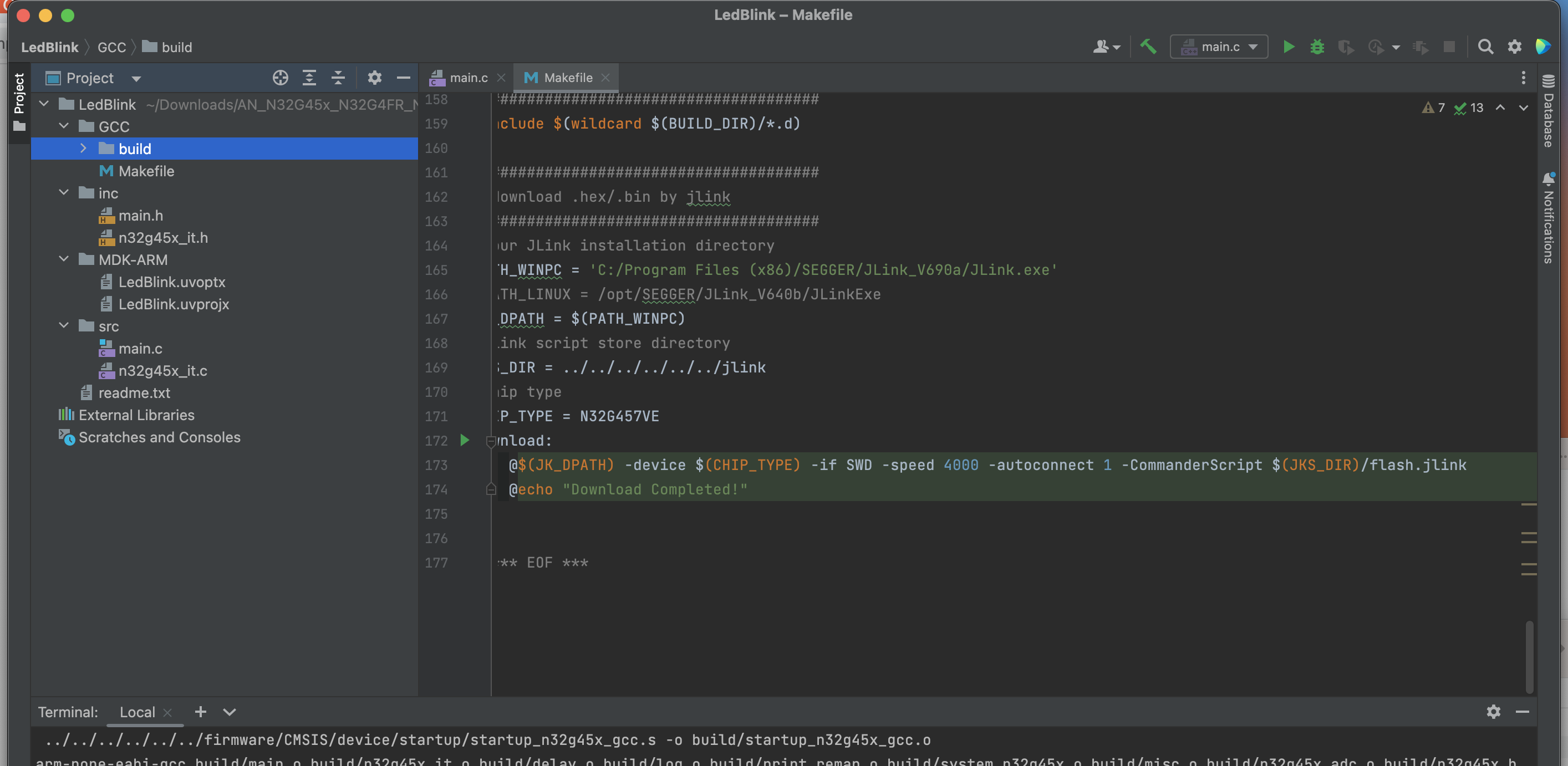The image size is (1568, 766).
Task: Click the Build hammer icon
Action: (x=1148, y=47)
